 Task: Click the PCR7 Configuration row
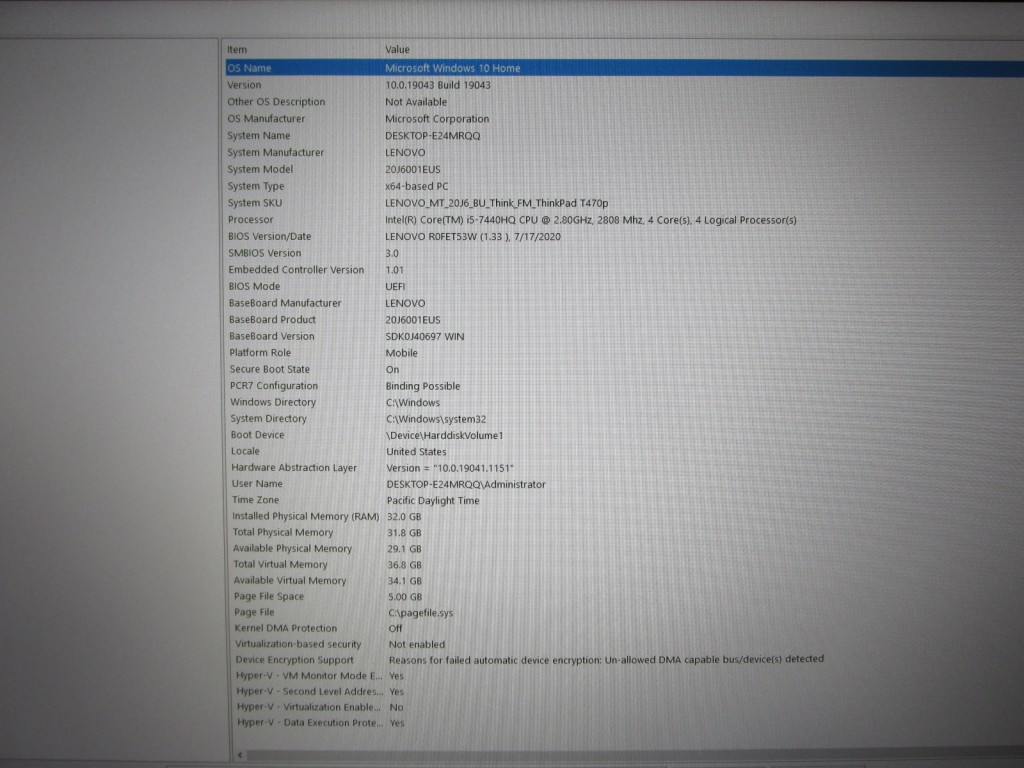273,386
